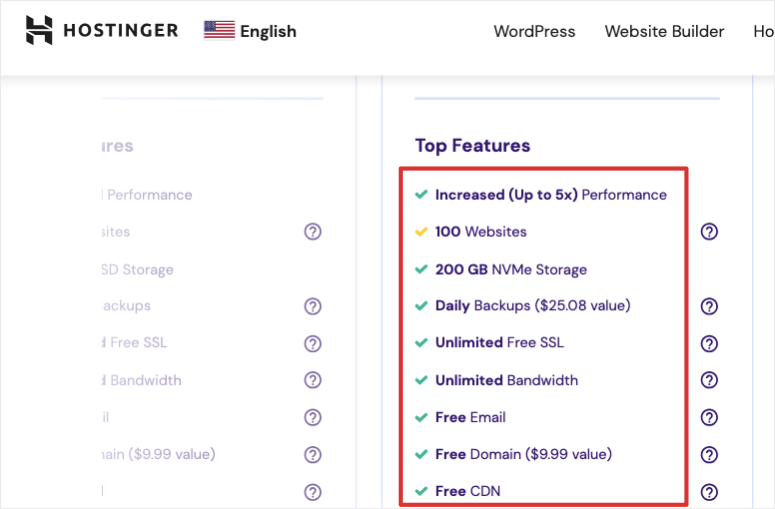Click green checkmark beside Free CDN
Screen dimensions: 775x509
[x=421, y=491]
